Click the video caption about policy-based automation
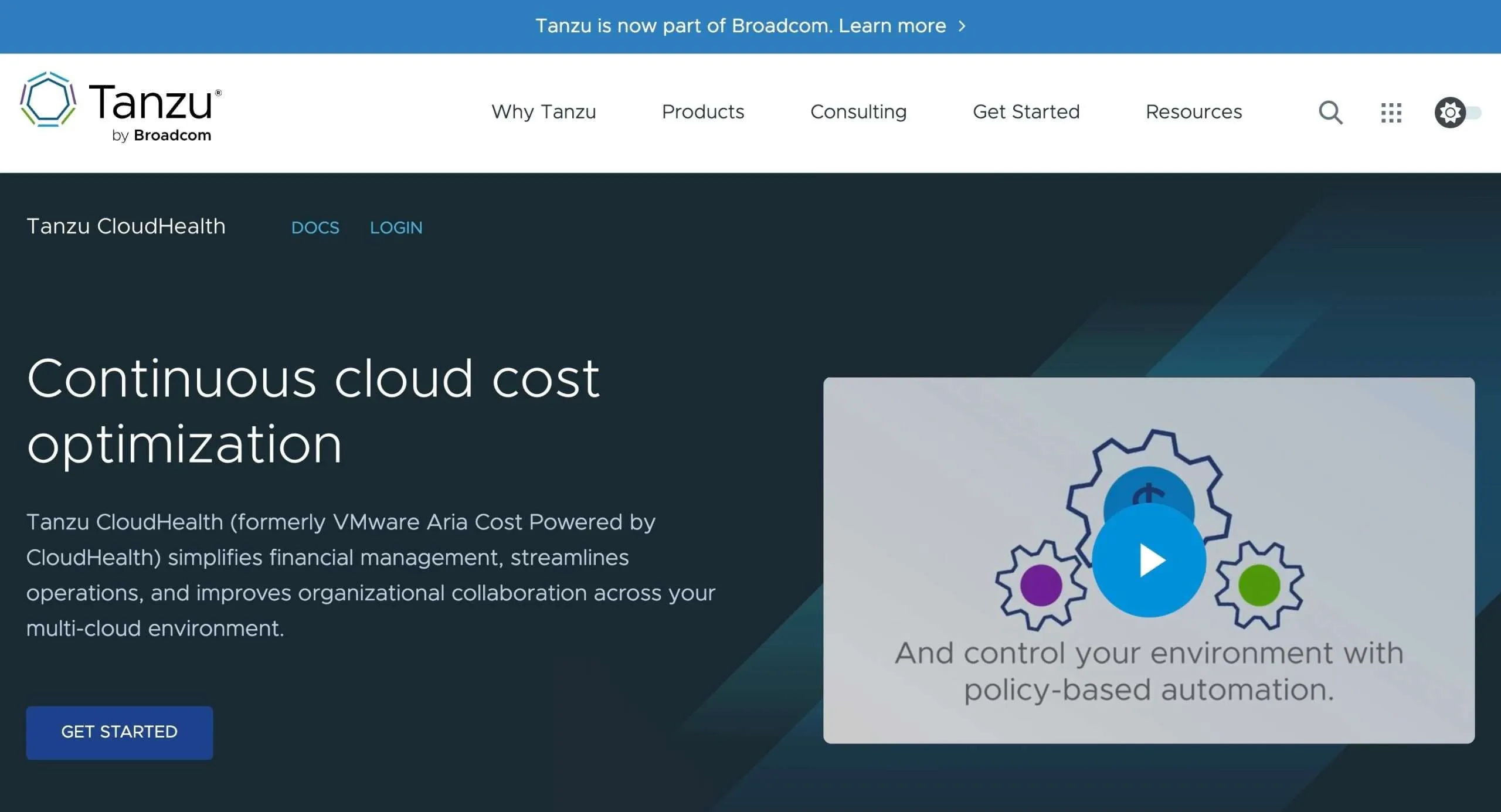1501x812 pixels. click(1149, 671)
